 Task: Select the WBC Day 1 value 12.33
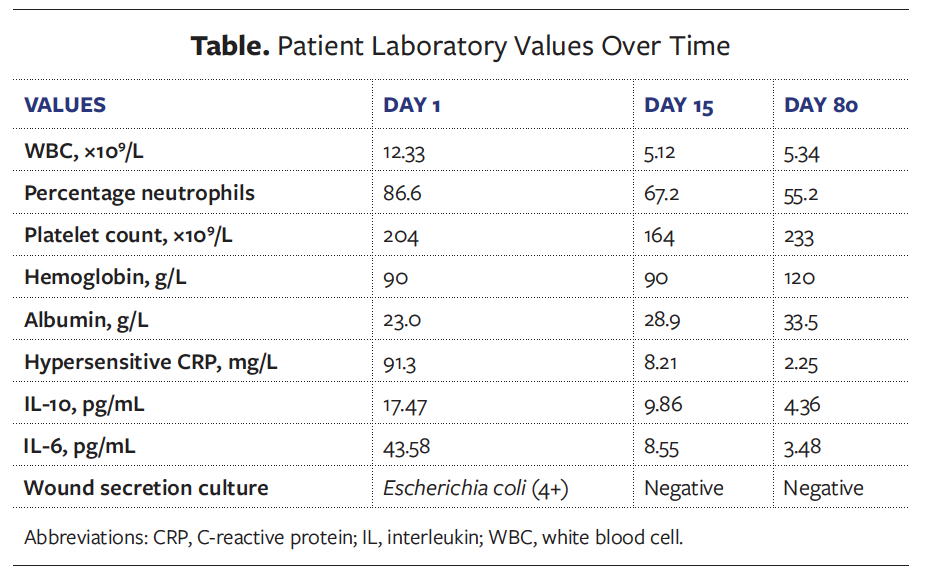point(404,151)
